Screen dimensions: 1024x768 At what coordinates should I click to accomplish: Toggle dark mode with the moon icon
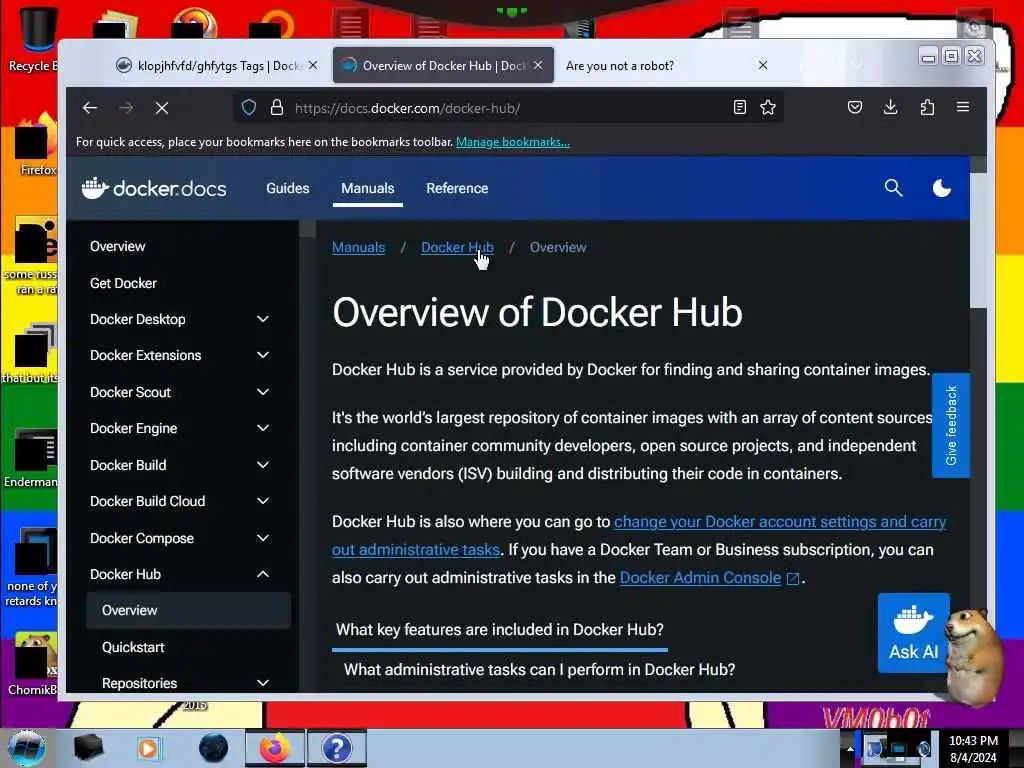(x=941, y=188)
